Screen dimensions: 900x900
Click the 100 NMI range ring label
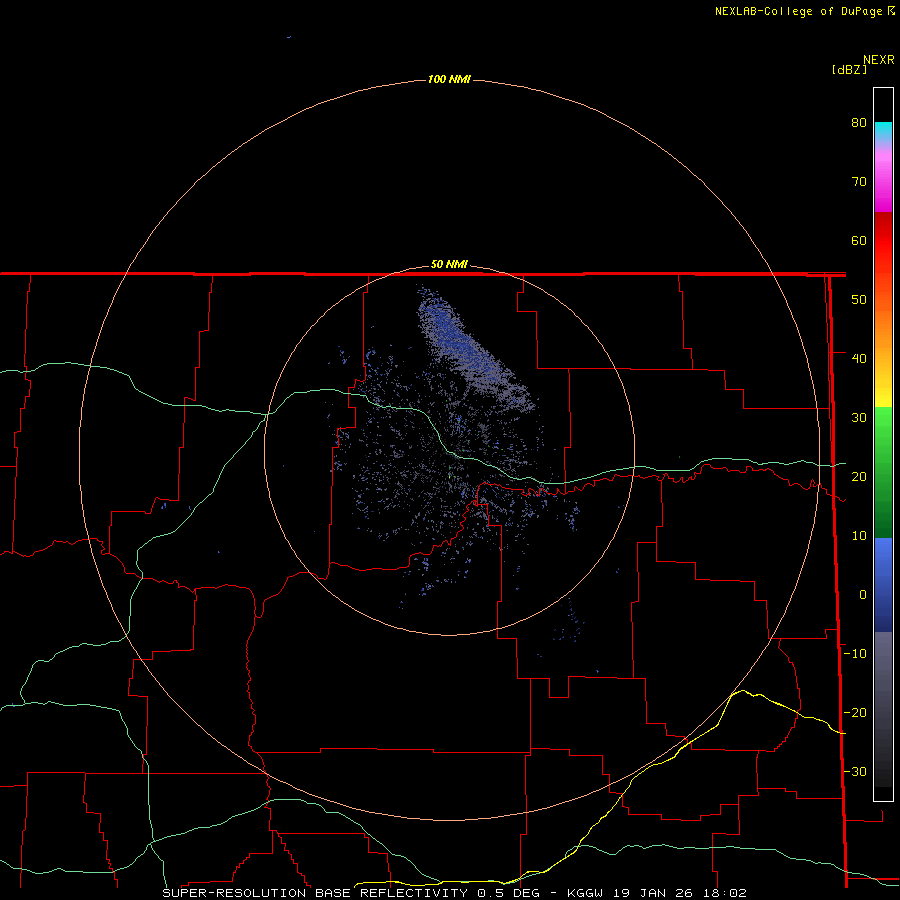(x=449, y=79)
